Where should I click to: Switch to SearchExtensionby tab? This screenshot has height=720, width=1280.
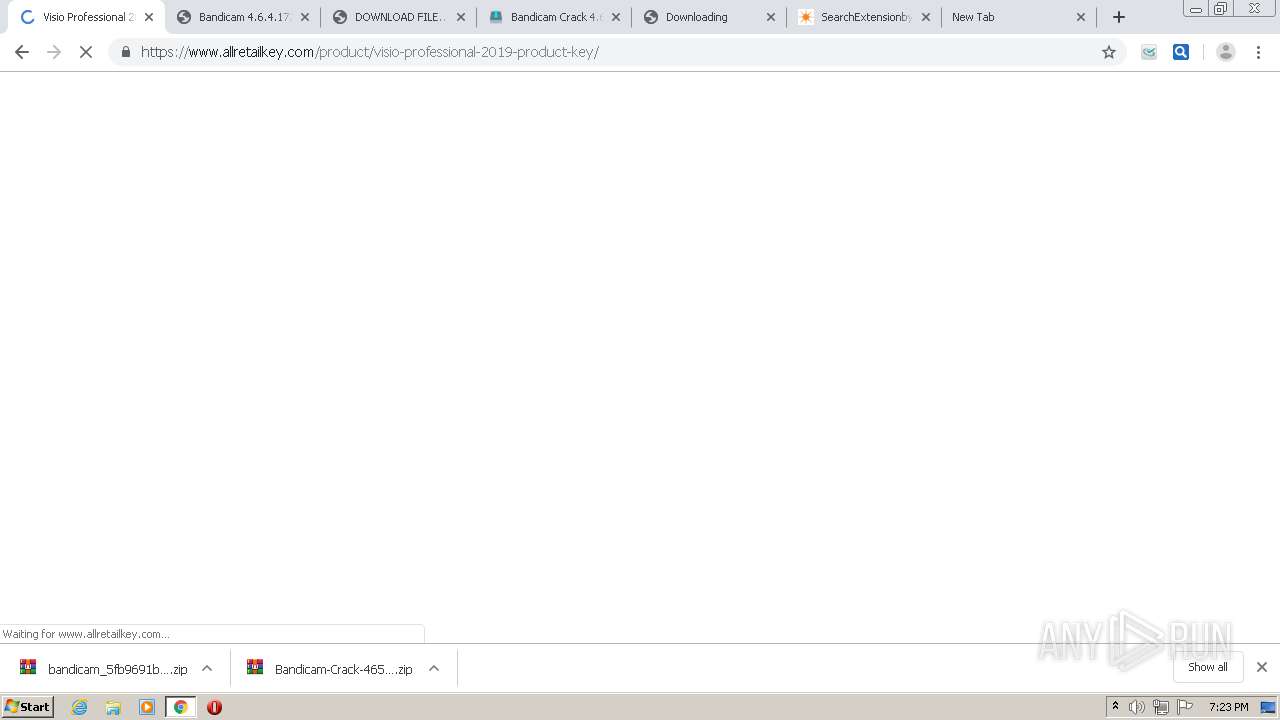(865, 17)
